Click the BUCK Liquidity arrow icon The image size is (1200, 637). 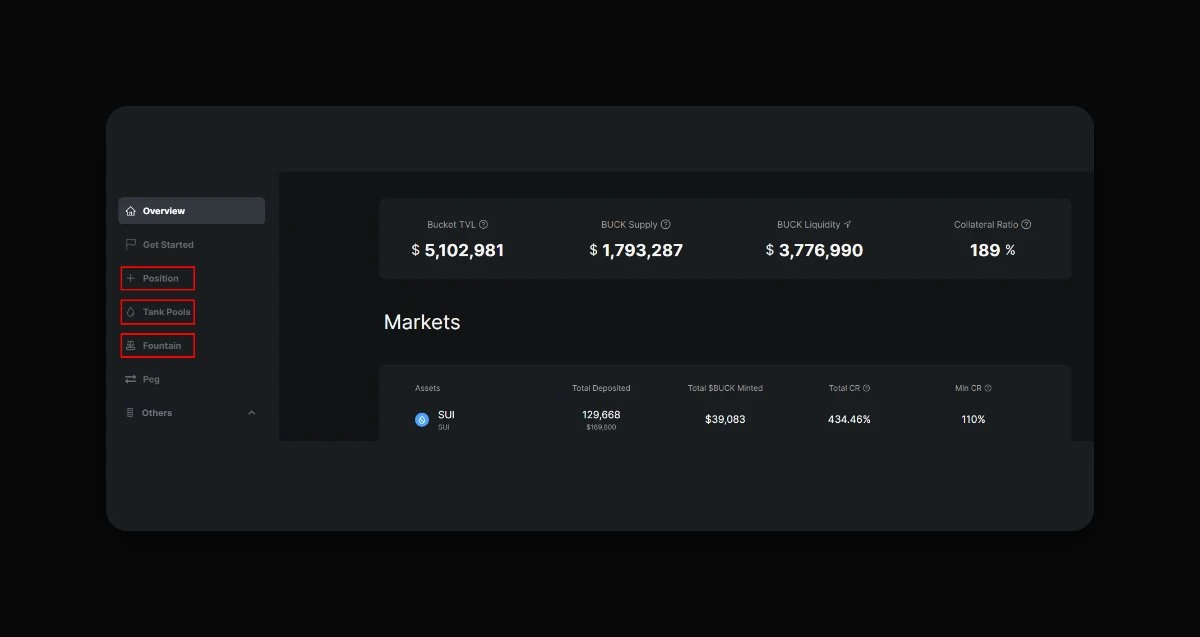848,225
